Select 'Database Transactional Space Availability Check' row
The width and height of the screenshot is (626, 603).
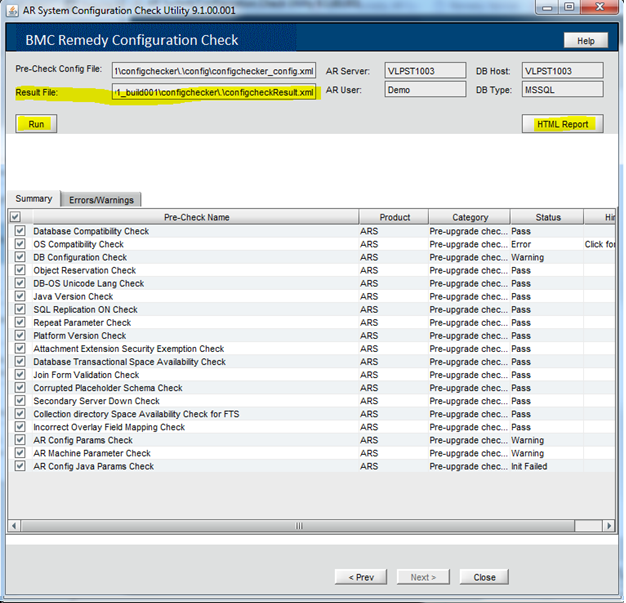coord(311,361)
